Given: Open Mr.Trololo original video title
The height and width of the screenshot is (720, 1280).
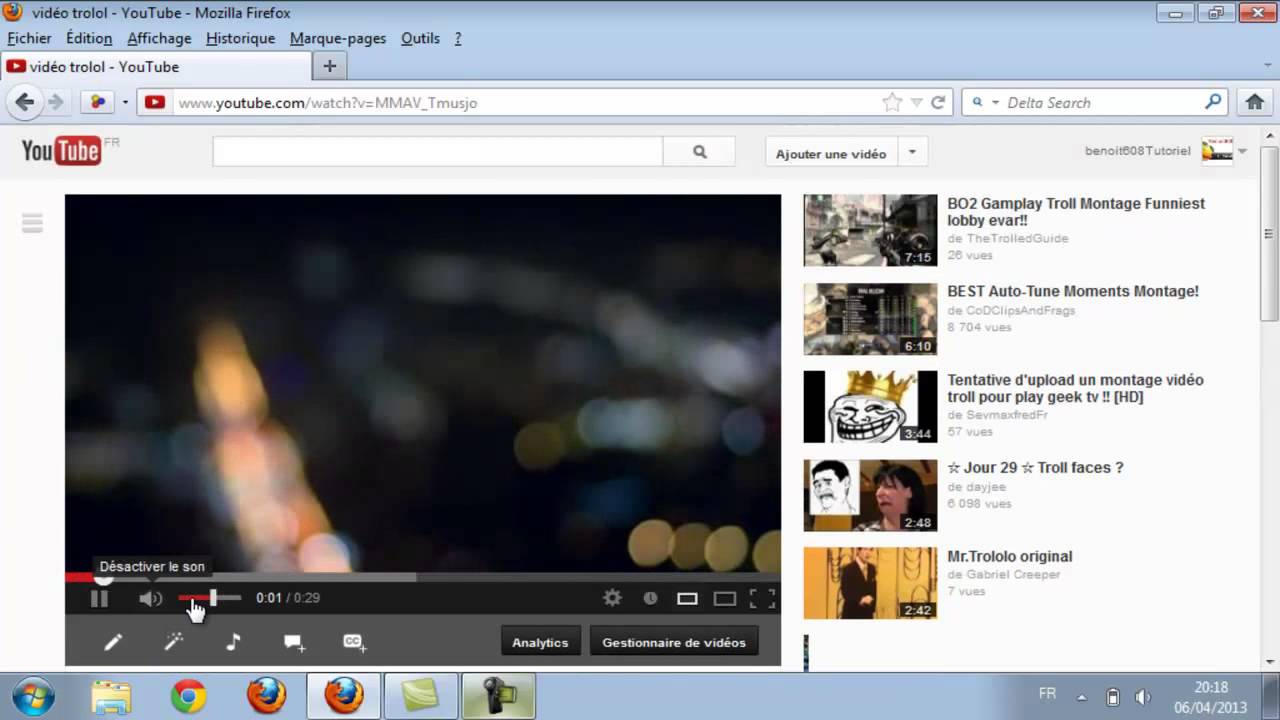Looking at the screenshot, I should pyautogui.click(x=1009, y=556).
